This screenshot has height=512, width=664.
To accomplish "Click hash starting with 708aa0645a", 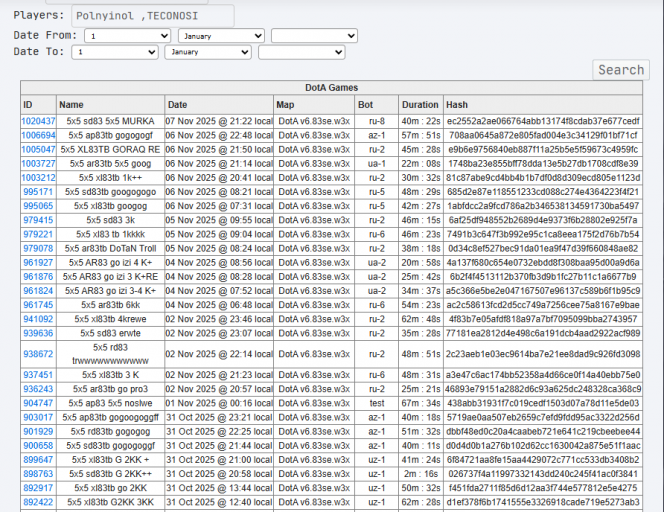I will 543,136.
